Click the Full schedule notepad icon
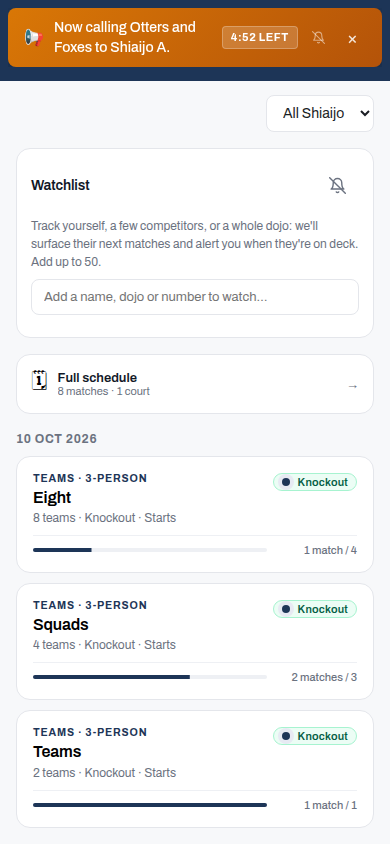The width and height of the screenshot is (390, 844). coord(39,380)
